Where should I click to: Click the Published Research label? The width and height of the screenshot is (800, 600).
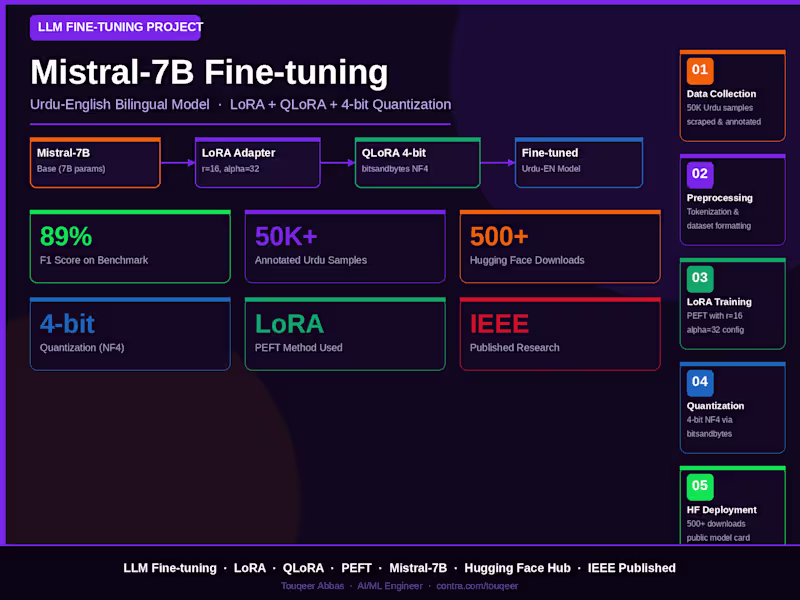pos(514,348)
